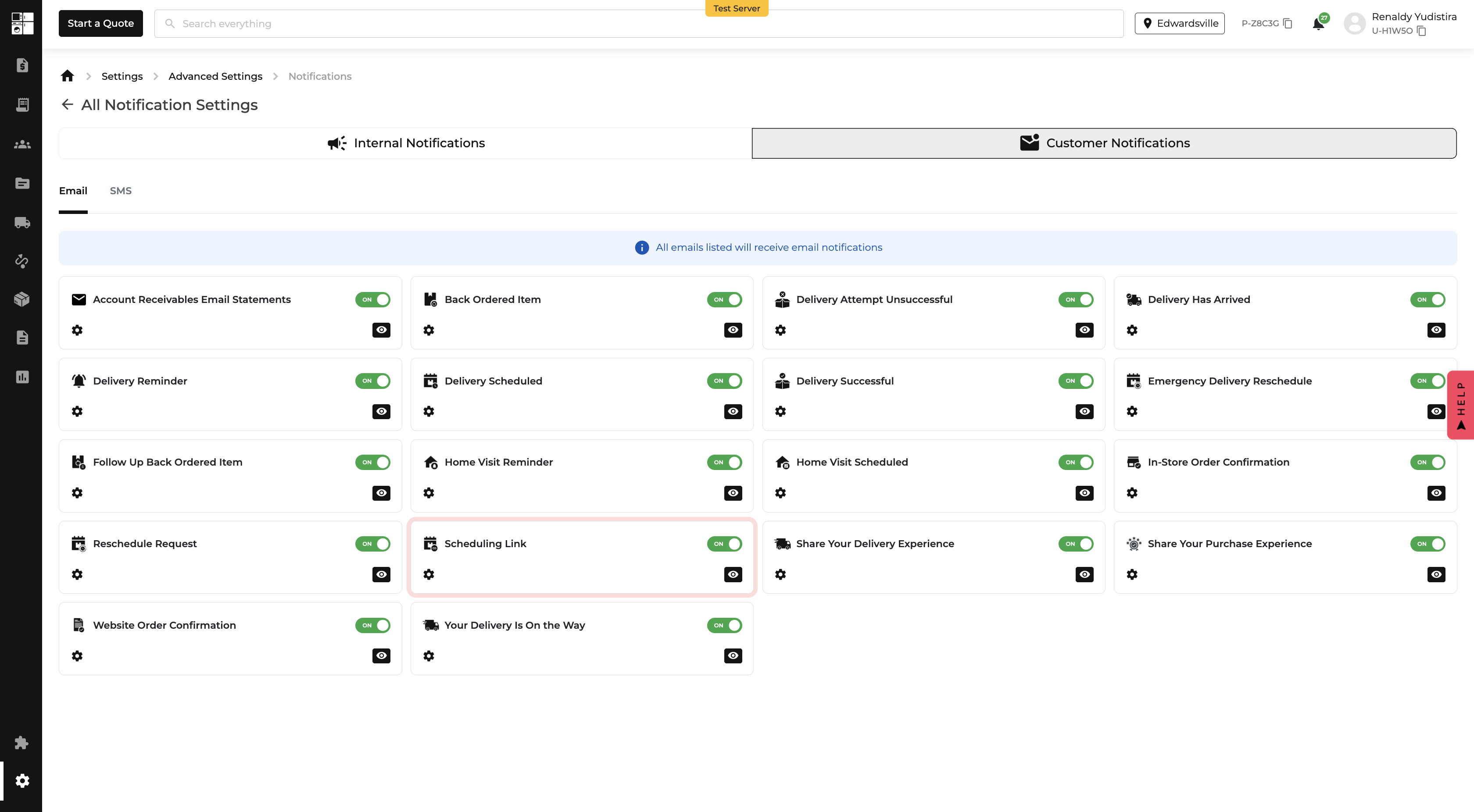Preview Back Ordered Item email with eye icon

coord(733,330)
